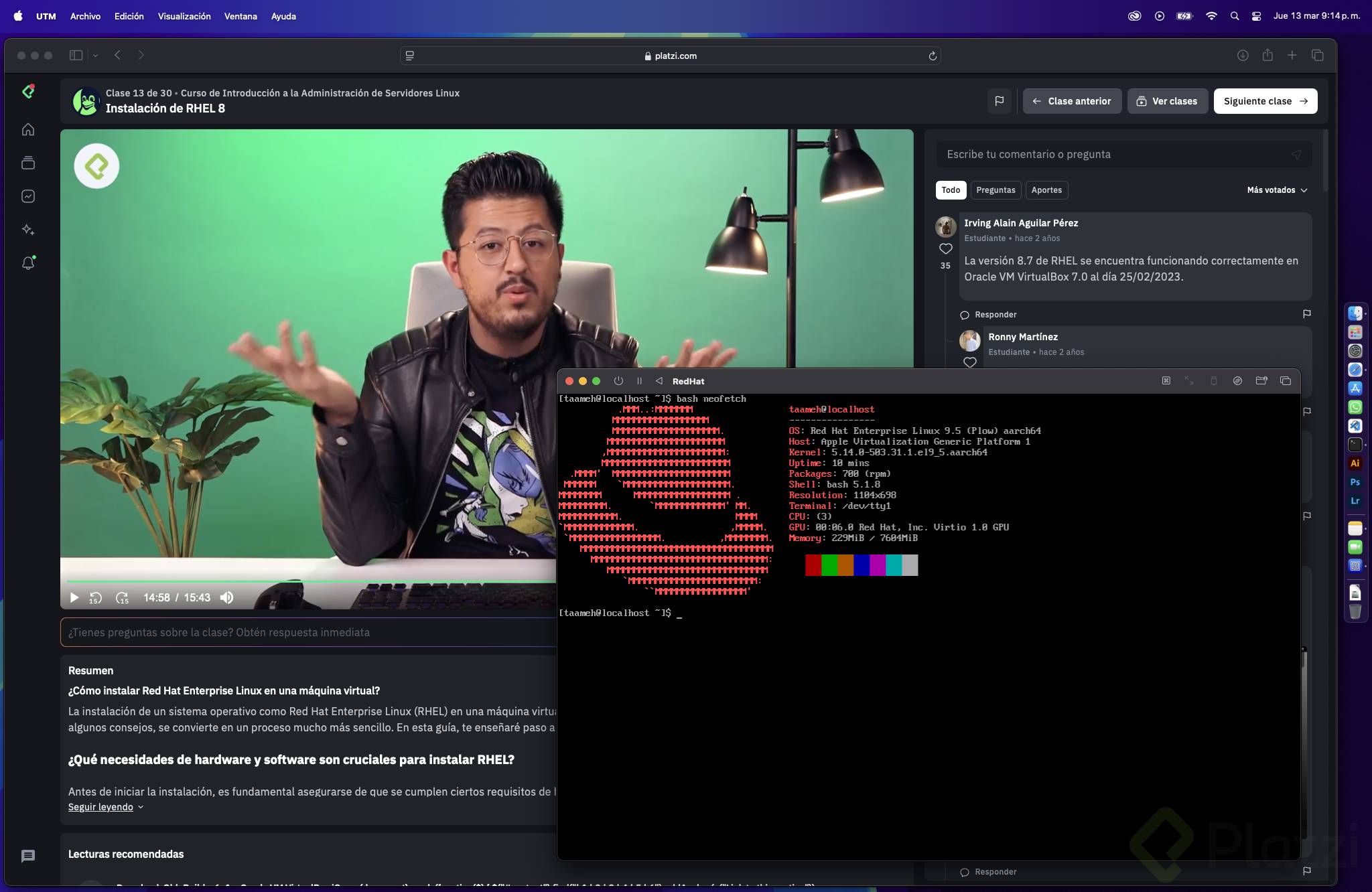Click the power button in RedHat VM toolbar
This screenshot has height=892, width=1372.
(x=618, y=381)
